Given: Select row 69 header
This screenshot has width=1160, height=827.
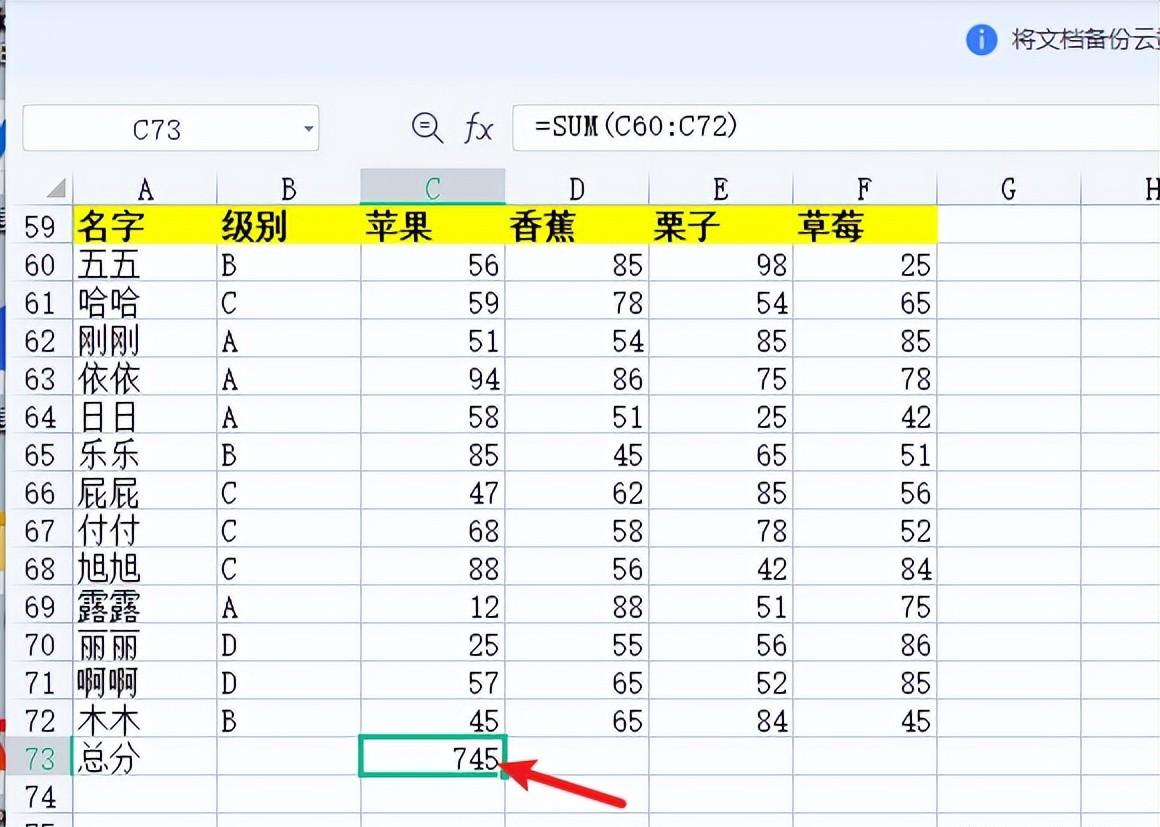Looking at the screenshot, I should coord(39,606).
